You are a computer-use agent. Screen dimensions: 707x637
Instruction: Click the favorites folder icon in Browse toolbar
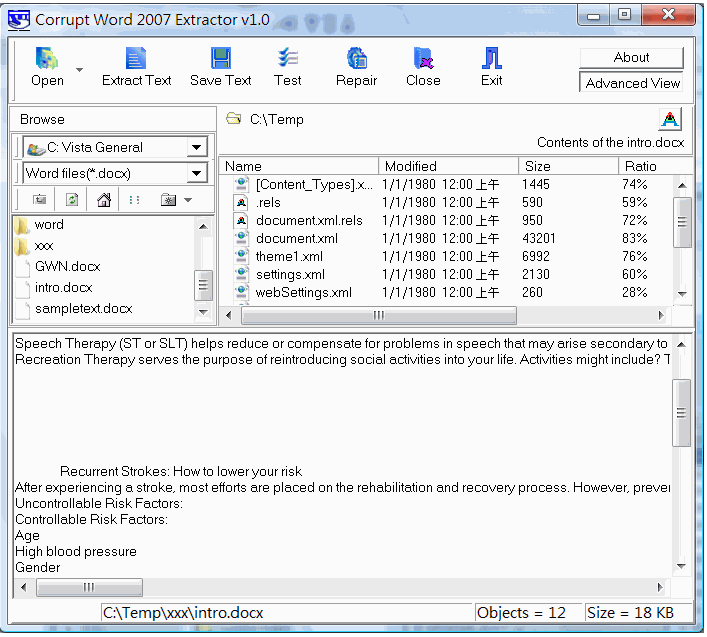pos(168,200)
